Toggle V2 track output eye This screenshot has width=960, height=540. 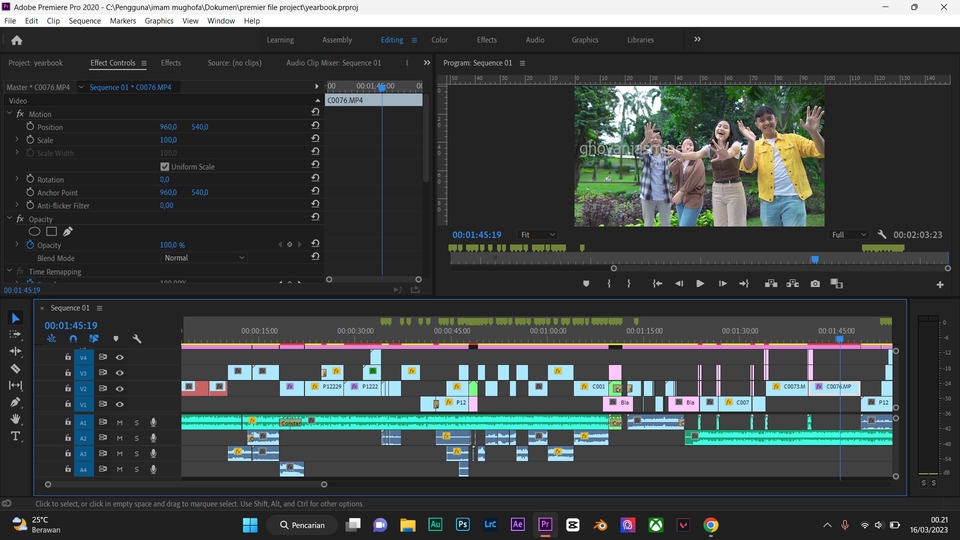pyautogui.click(x=120, y=388)
